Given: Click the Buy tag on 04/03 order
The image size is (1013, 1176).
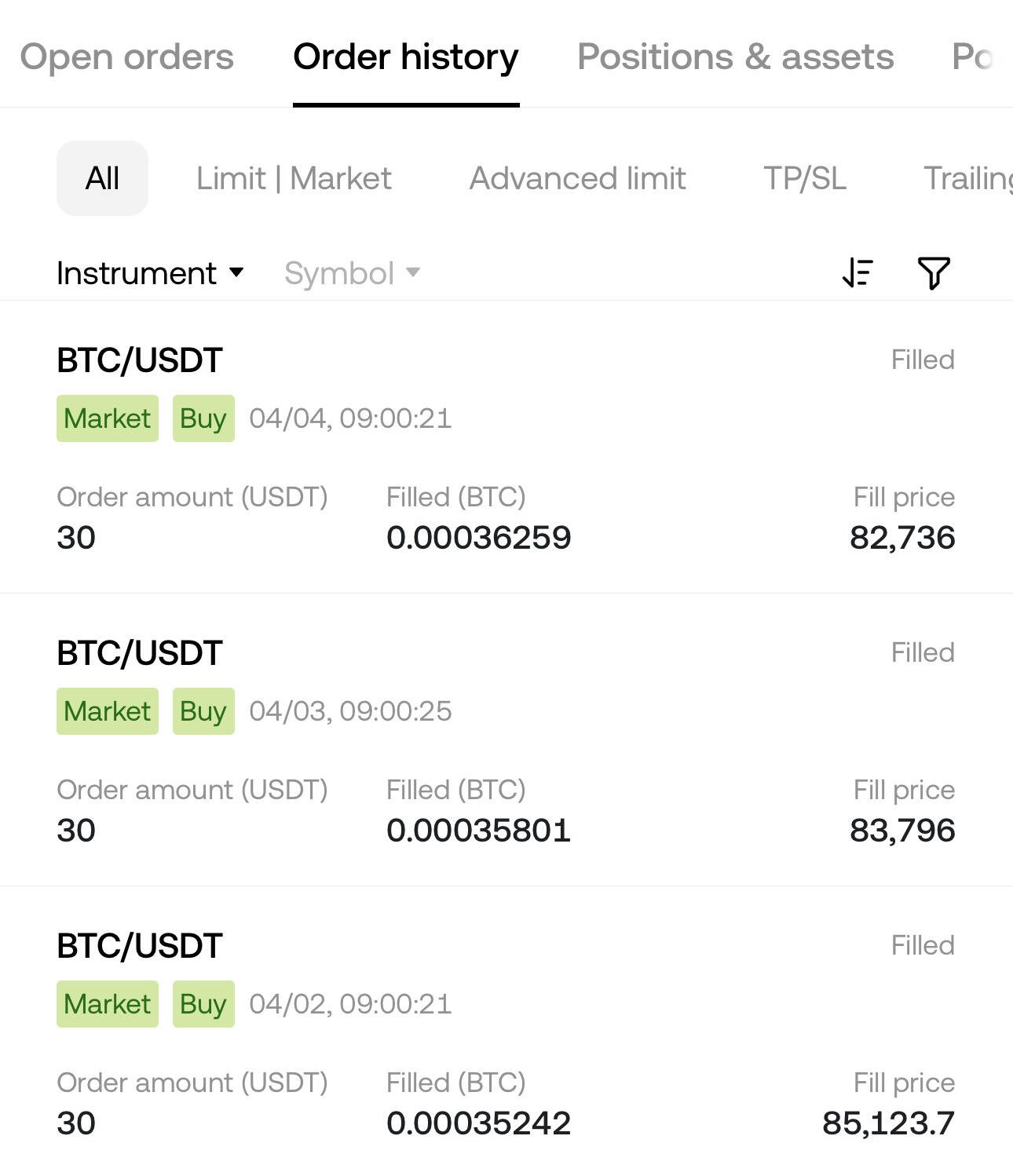Looking at the screenshot, I should pos(203,711).
